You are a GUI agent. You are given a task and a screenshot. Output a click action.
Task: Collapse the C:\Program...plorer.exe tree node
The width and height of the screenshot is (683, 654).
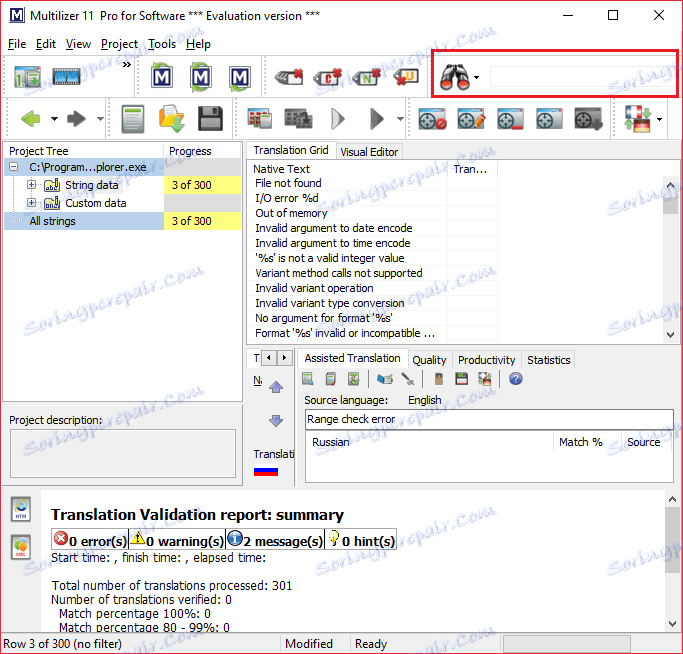pos(14,167)
